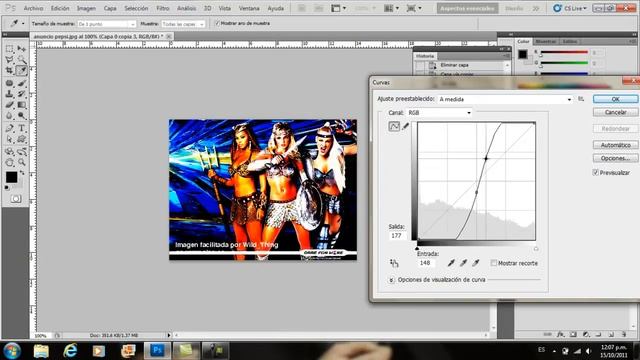The height and width of the screenshot is (360, 640).
Task: Pick the white point eyedropper in Curvas
Action: click(476, 263)
